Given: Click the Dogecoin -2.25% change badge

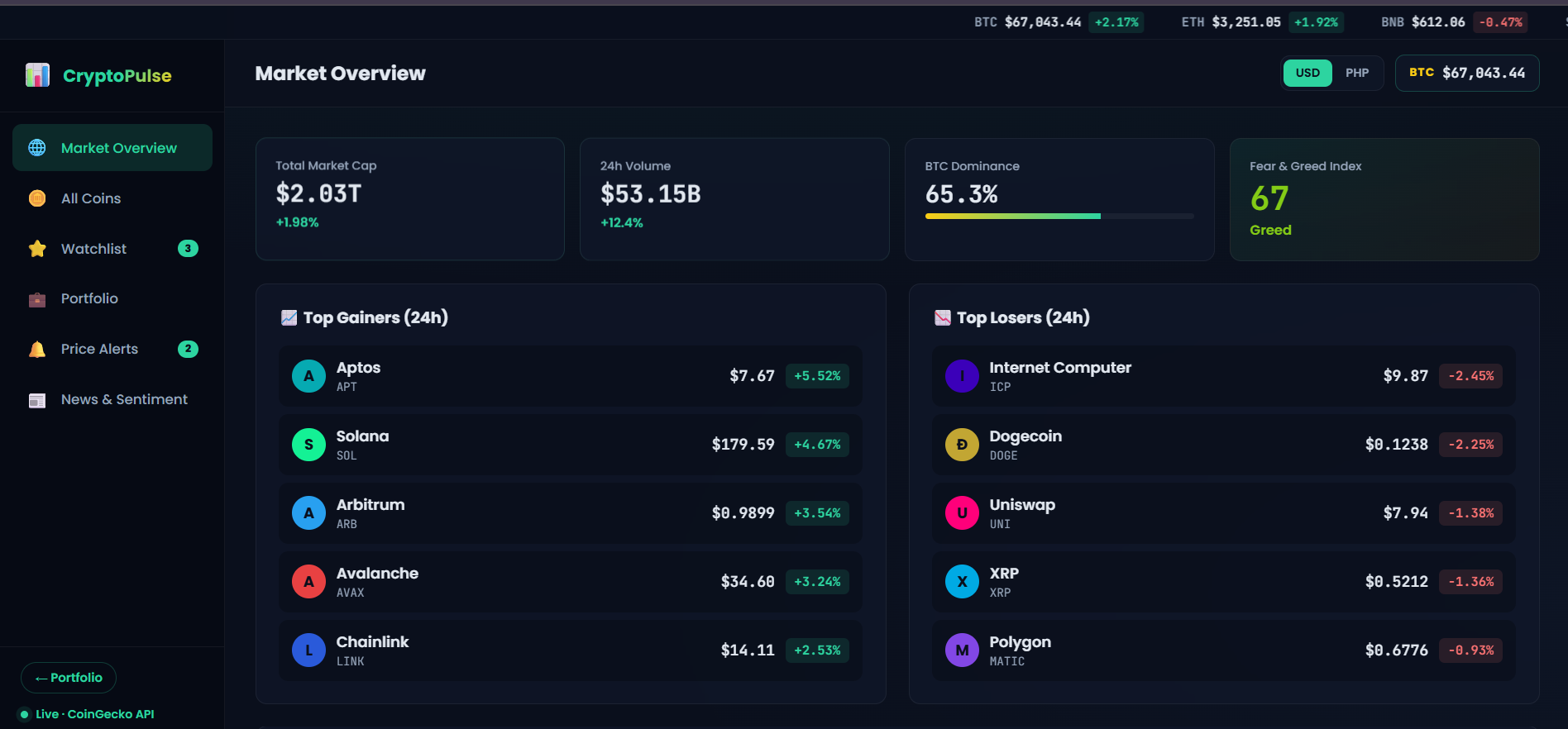Looking at the screenshot, I should 1471,445.
